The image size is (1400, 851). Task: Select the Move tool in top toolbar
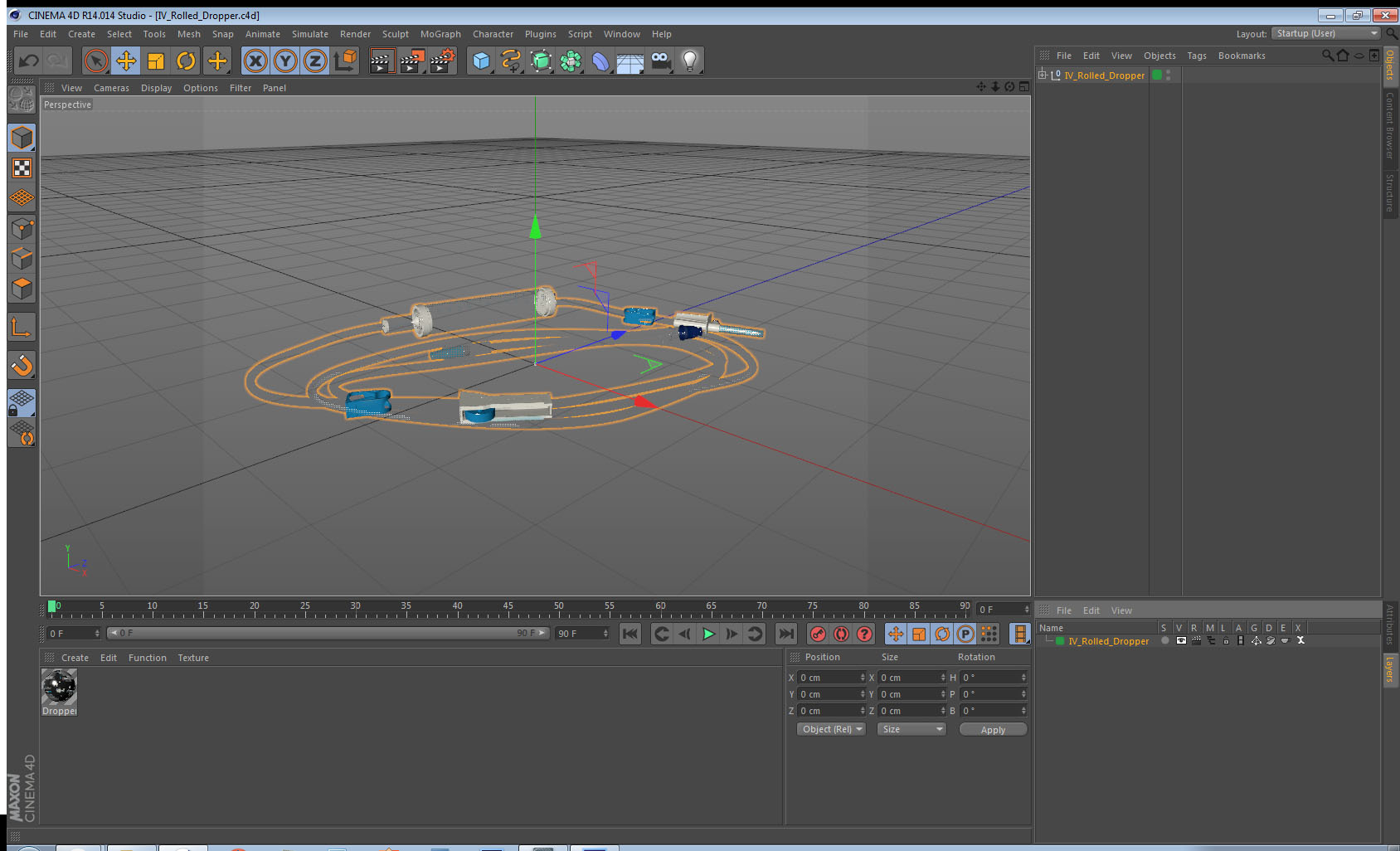126,61
